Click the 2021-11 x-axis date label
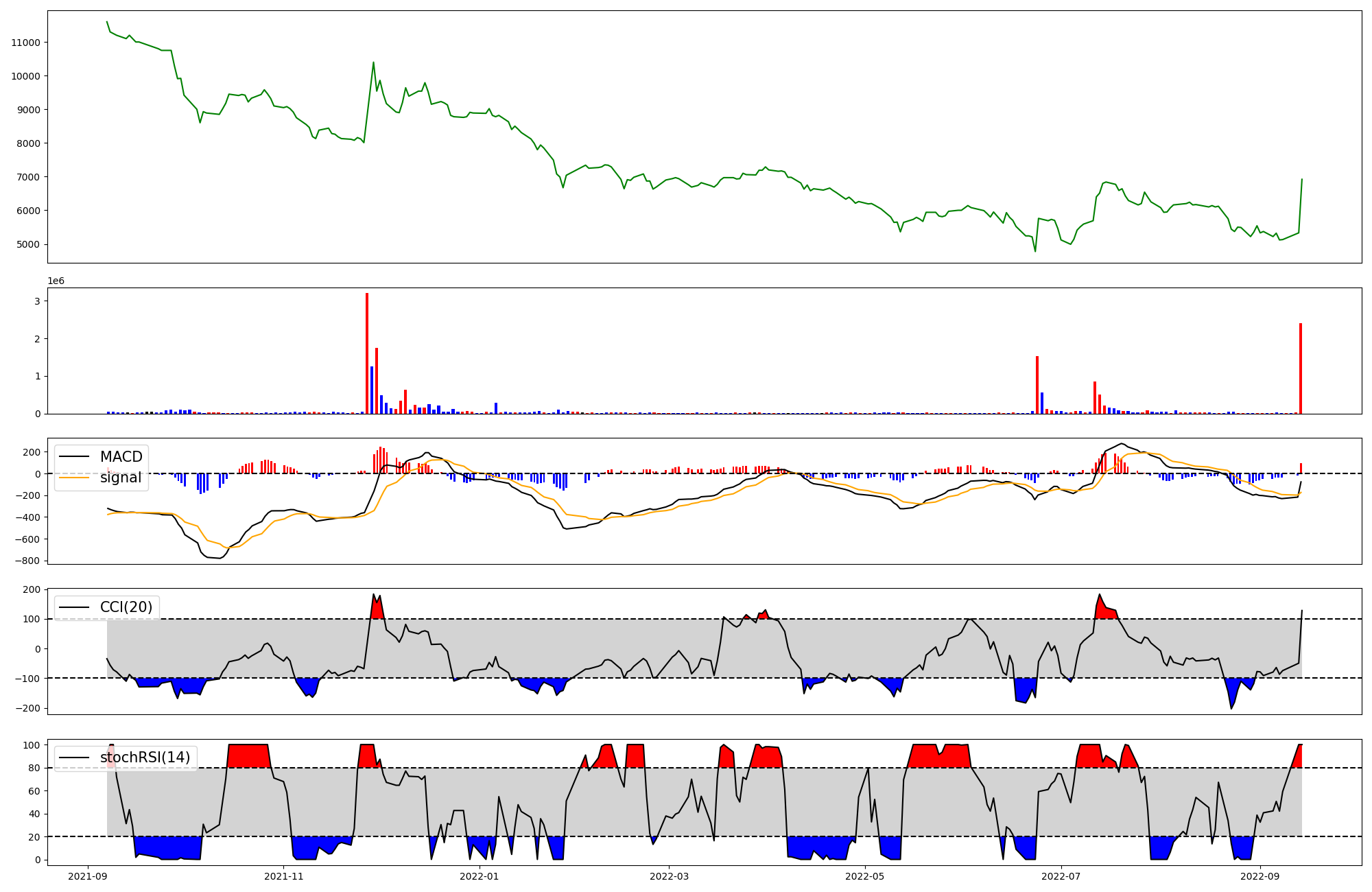This screenshot has height=892, width=1372. [283, 876]
